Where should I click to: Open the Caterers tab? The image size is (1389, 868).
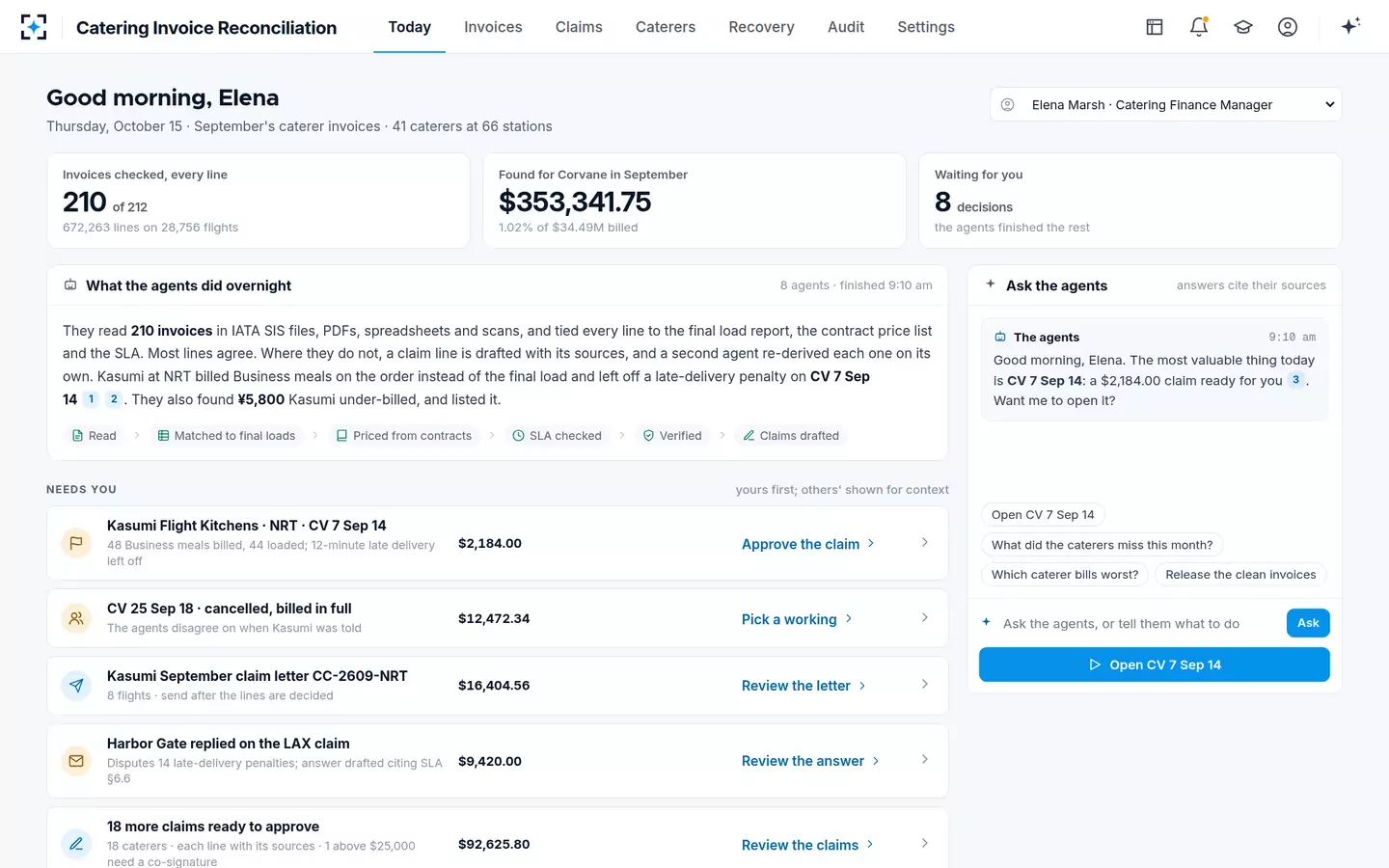[x=666, y=27]
